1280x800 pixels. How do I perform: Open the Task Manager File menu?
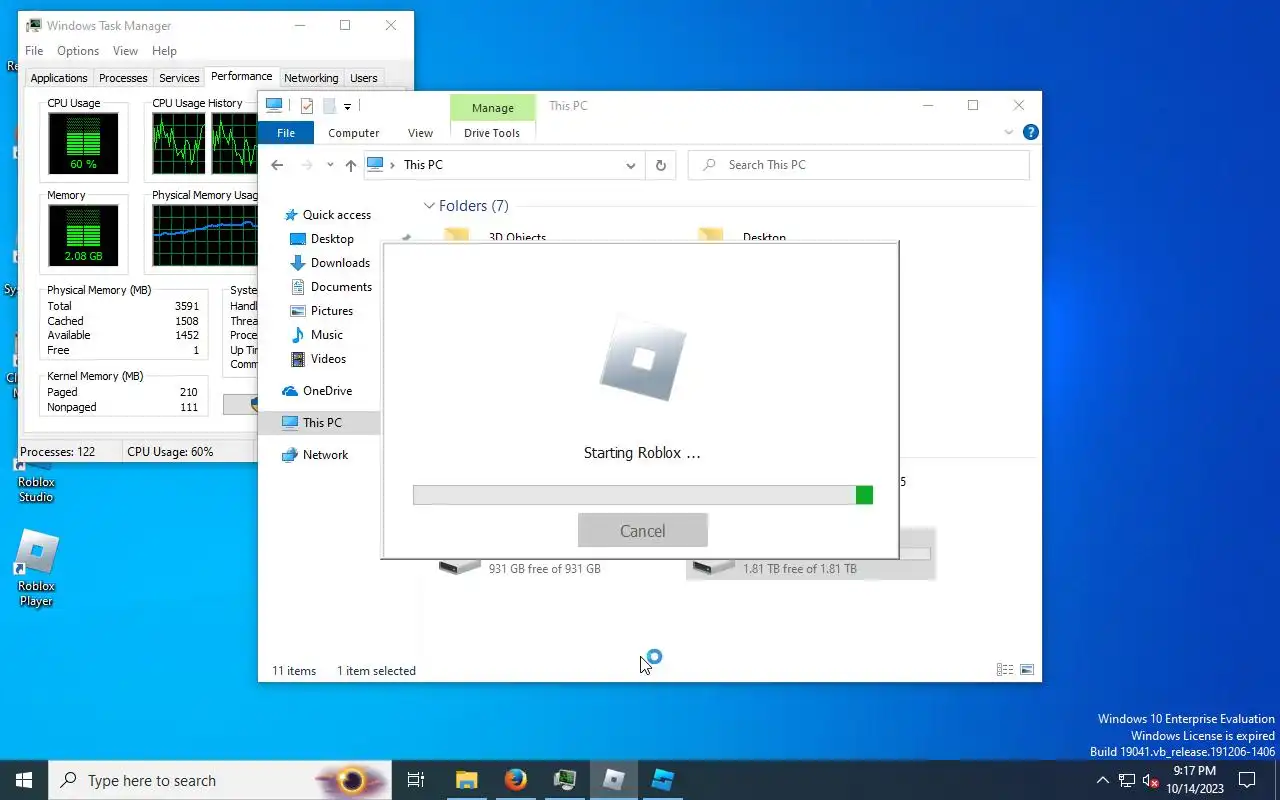point(34,51)
